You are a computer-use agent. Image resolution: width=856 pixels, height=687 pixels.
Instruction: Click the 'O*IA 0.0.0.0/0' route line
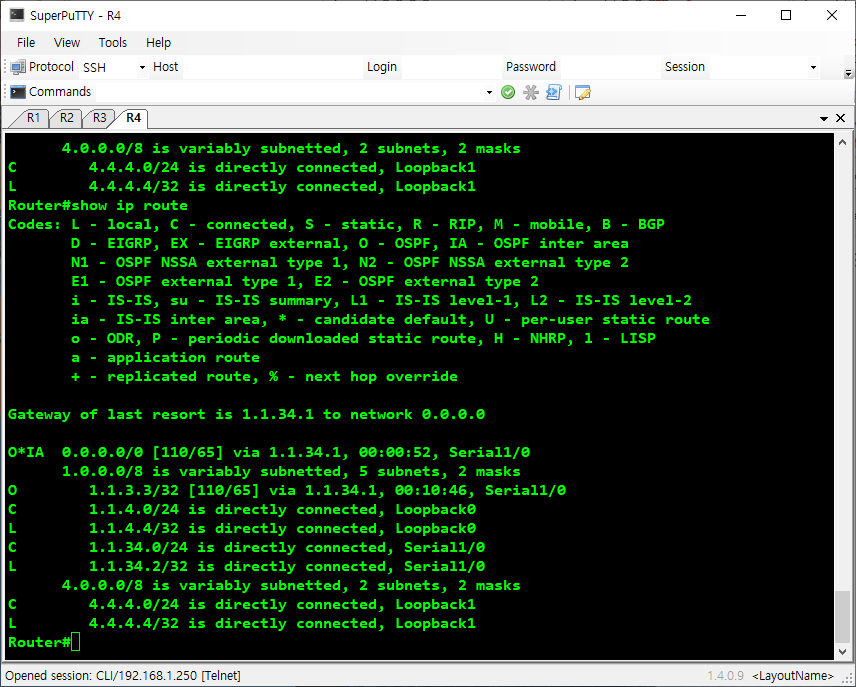pos(269,452)
